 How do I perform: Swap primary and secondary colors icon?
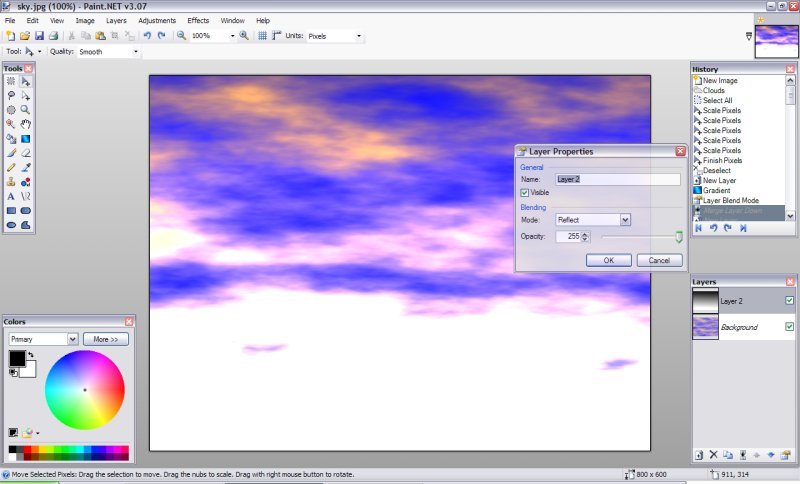point(30,354)
